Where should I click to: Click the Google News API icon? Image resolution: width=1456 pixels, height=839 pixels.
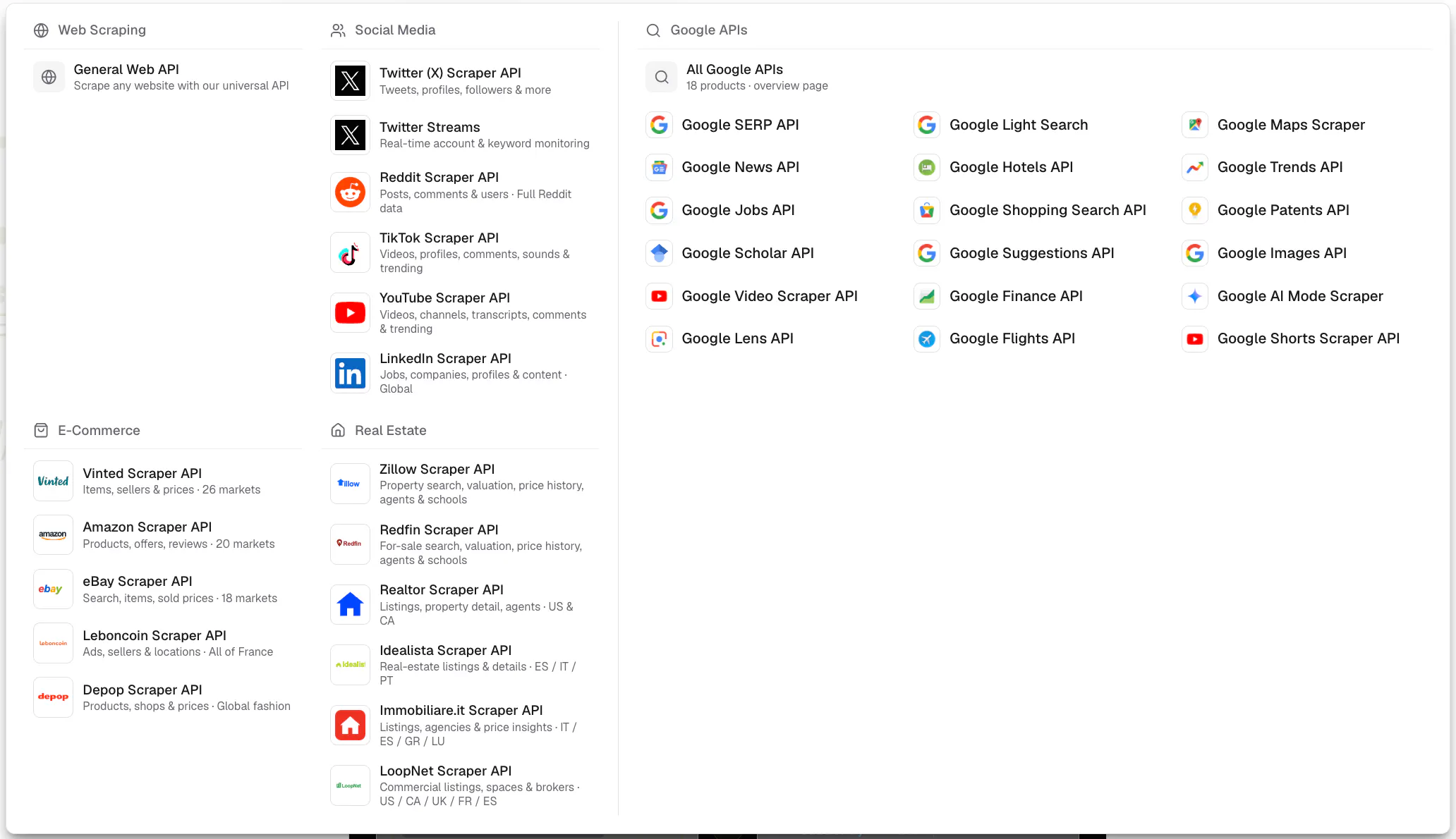pos(659,167)
